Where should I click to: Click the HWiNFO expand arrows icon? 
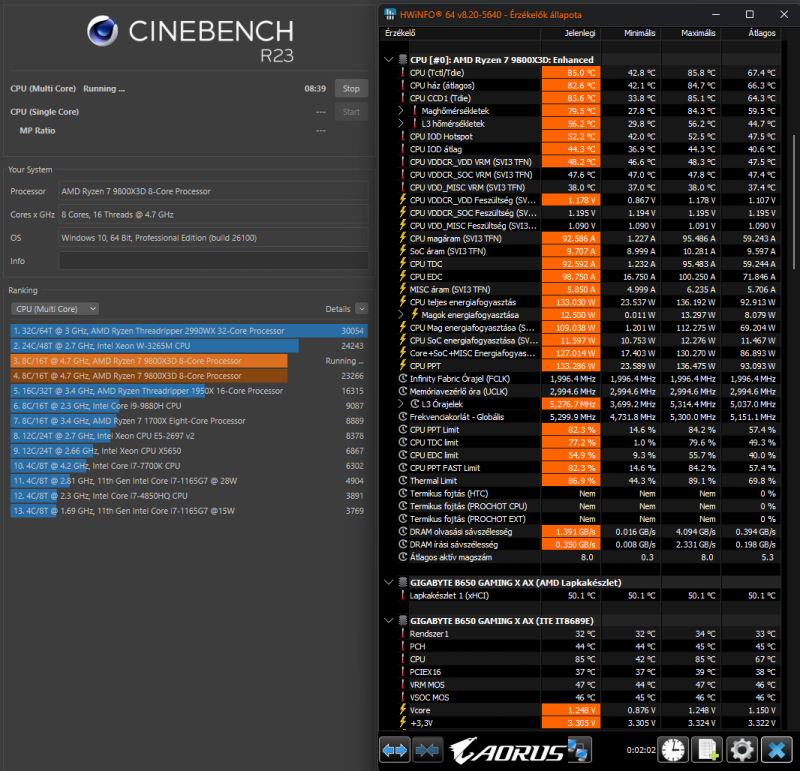(x=394, y=750)
